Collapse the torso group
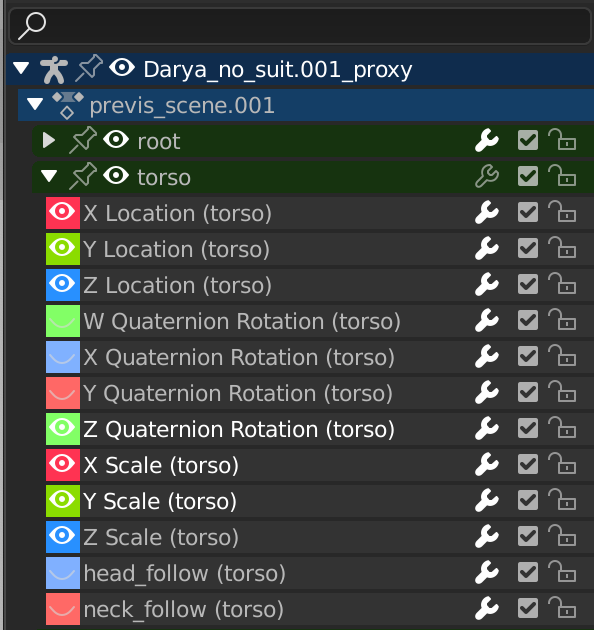Viewport: 594px width, 630px height. point(49,176)
